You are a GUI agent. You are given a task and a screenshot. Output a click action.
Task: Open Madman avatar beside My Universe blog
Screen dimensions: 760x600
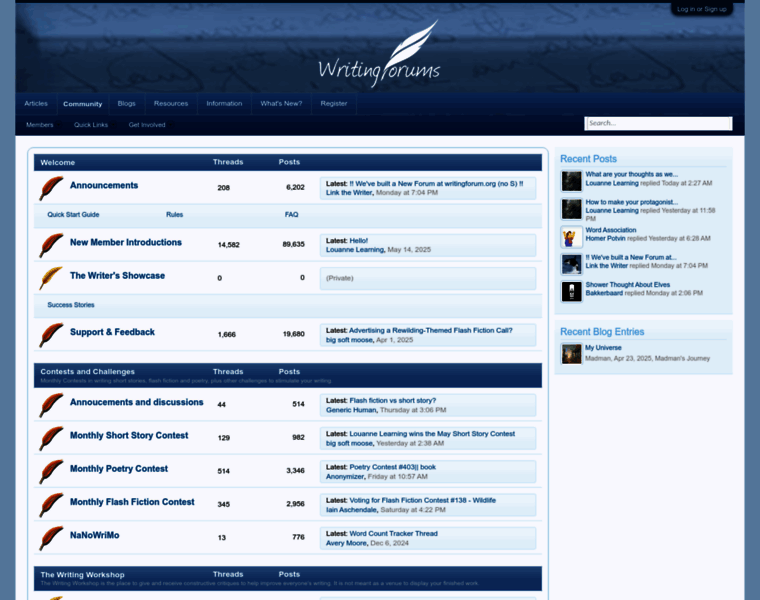click(571, 354)
